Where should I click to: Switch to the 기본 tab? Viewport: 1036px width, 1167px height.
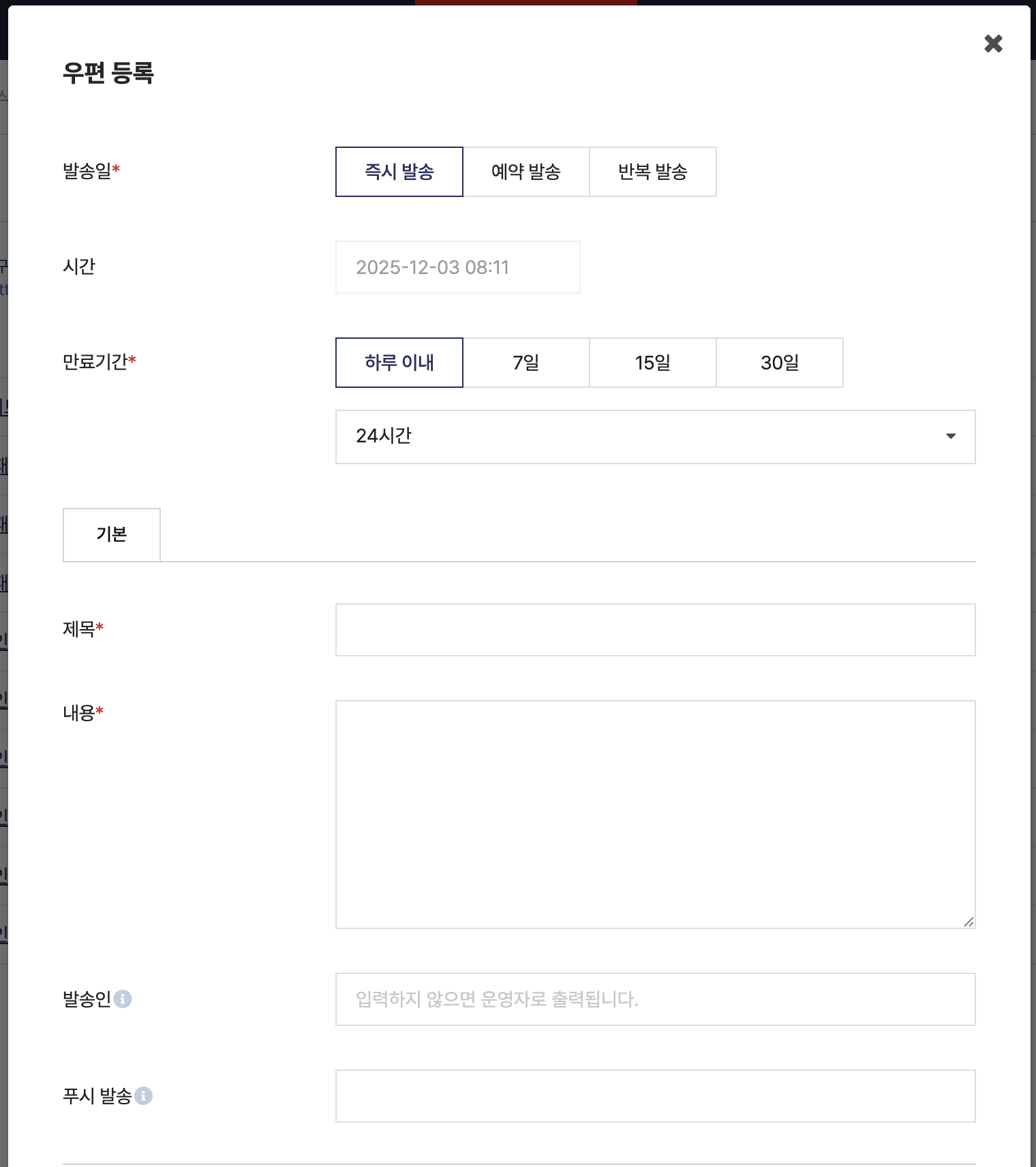(112, 534)
